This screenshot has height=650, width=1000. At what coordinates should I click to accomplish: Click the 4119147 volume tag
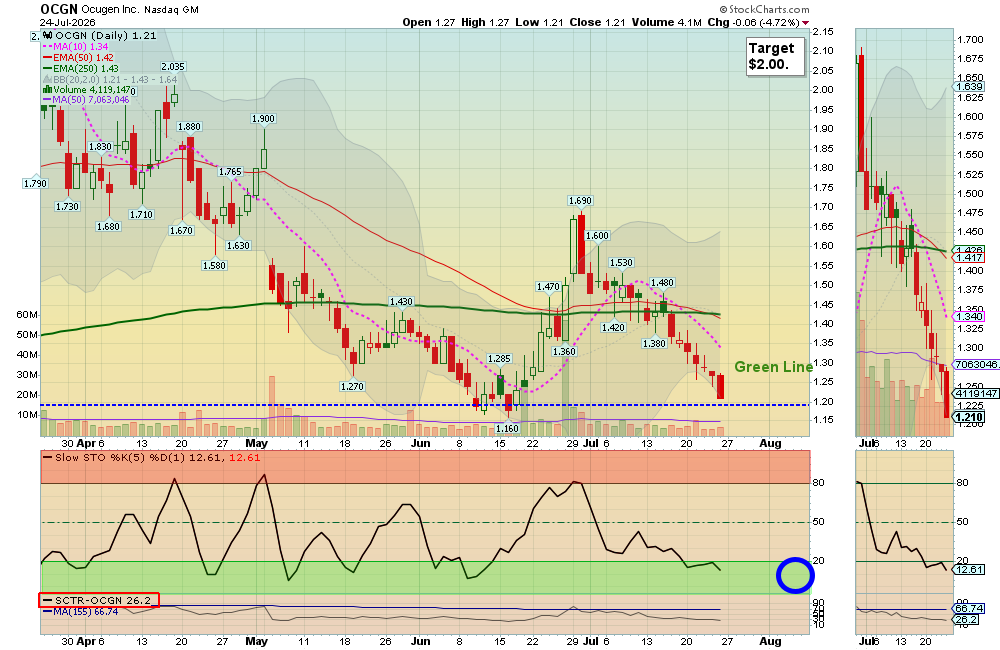tap(976, 393)
